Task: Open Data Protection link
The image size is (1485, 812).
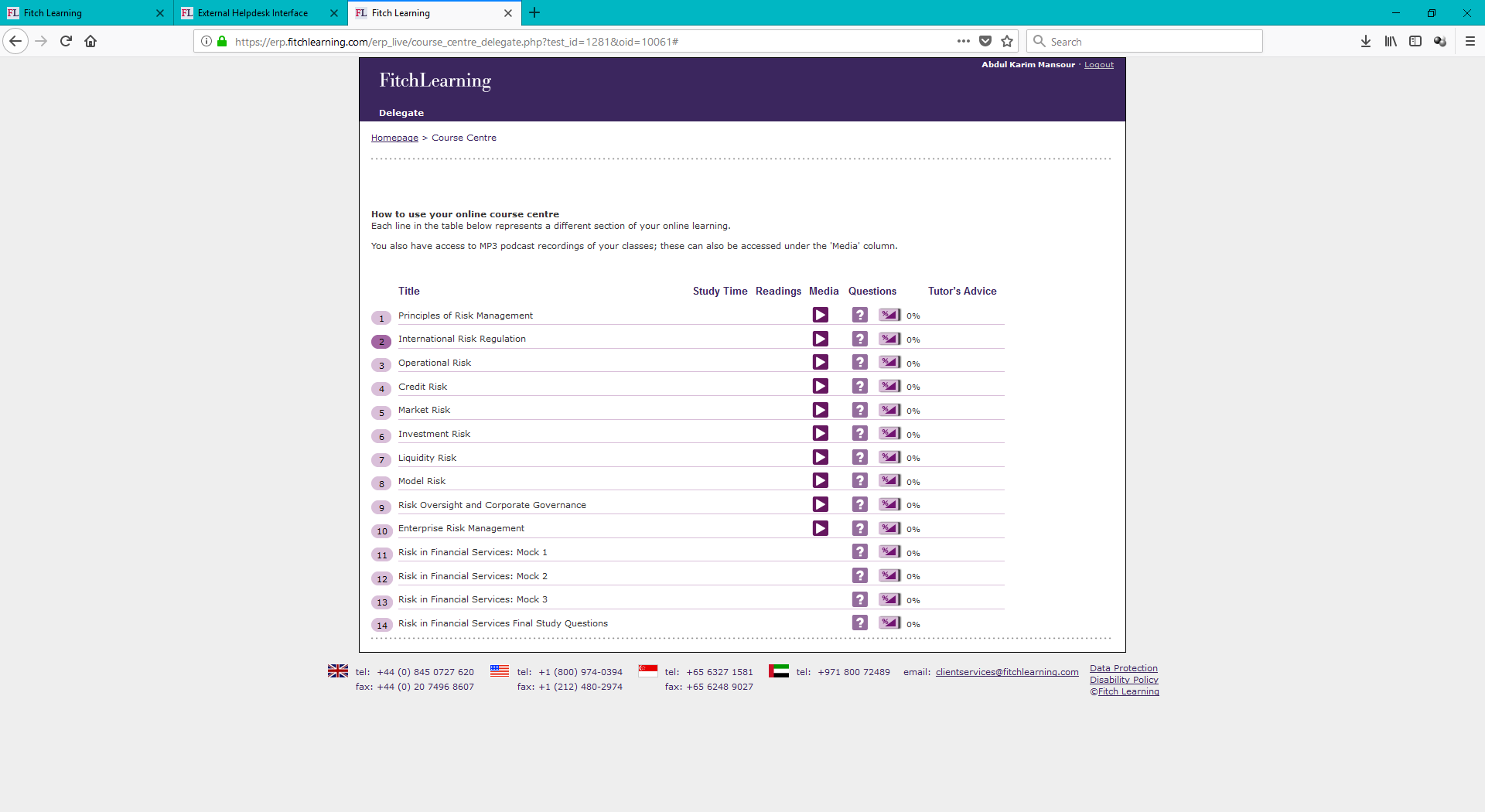Action: [x=1124, y=668]
